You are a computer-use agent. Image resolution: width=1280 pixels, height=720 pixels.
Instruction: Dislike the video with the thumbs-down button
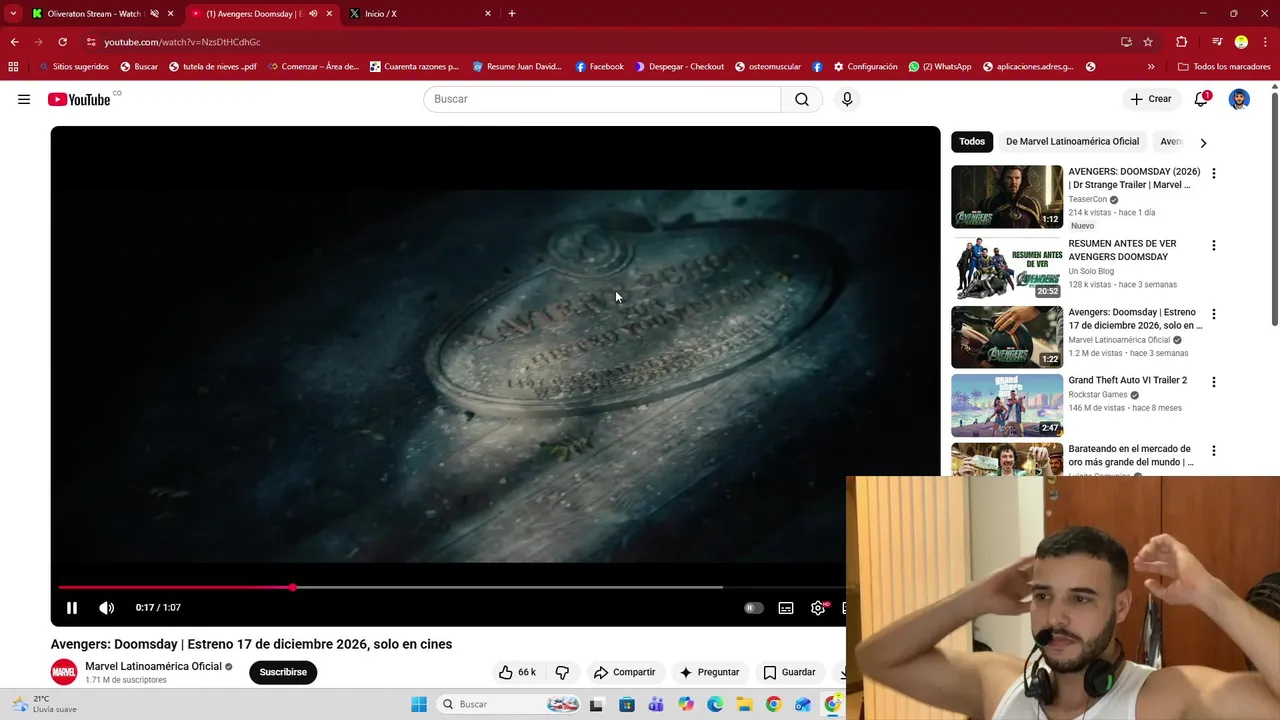pyautogui.click(x=562, y=672)
